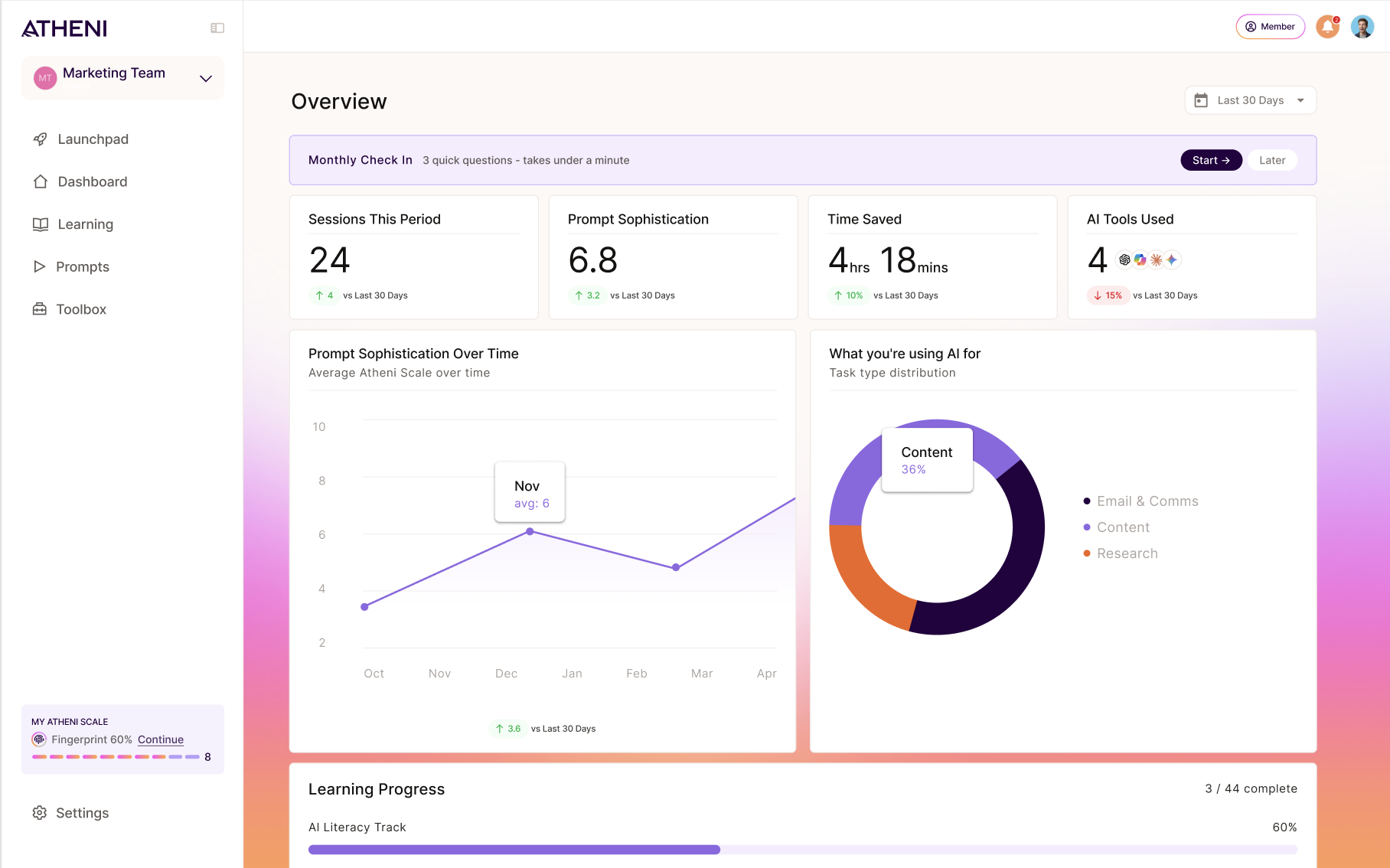Viewport: 1390px width, 868px height.
Task: Click the Prompt Sophistication value 6.8
Action: [x=592, y=260]
